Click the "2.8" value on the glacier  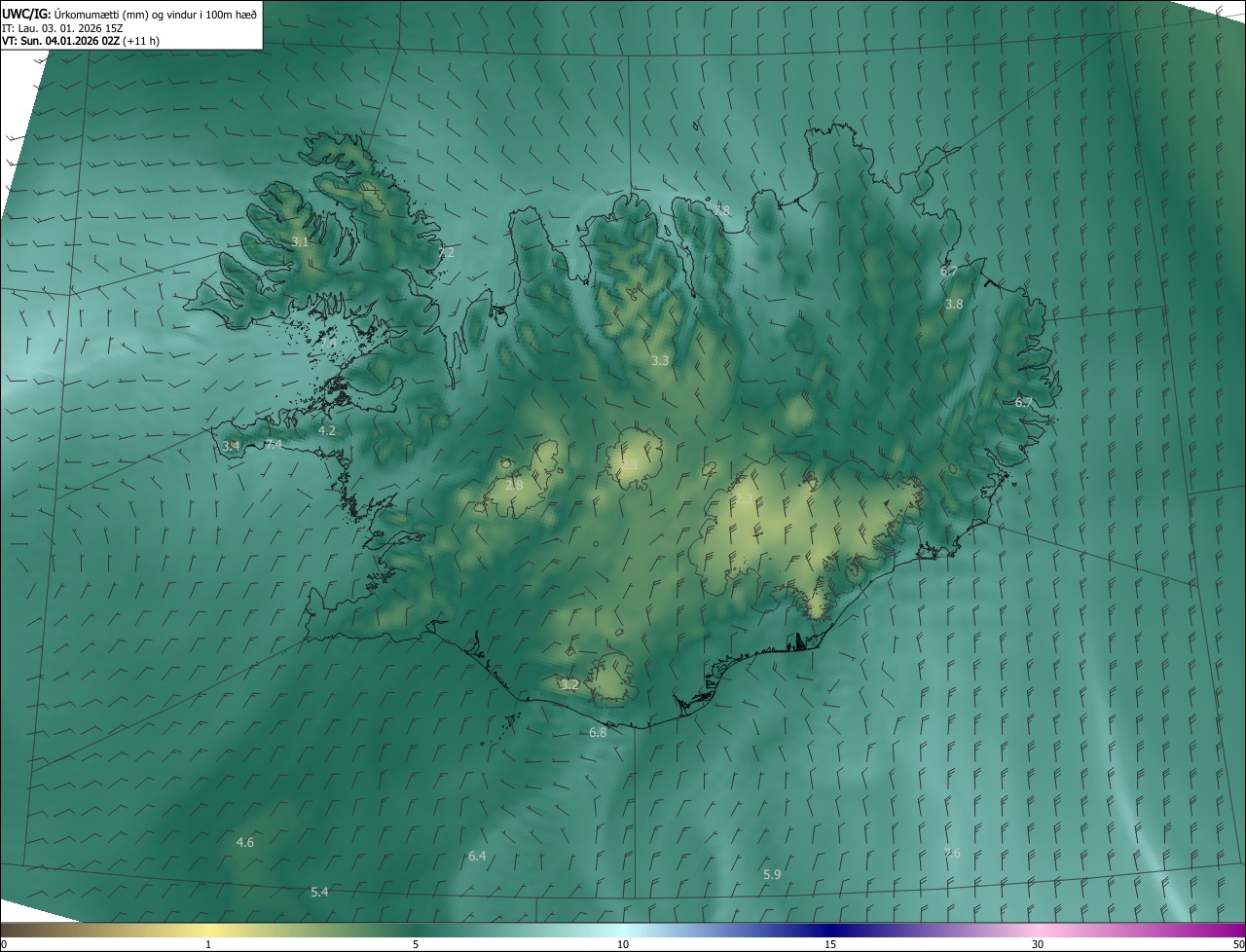point(514,485)
